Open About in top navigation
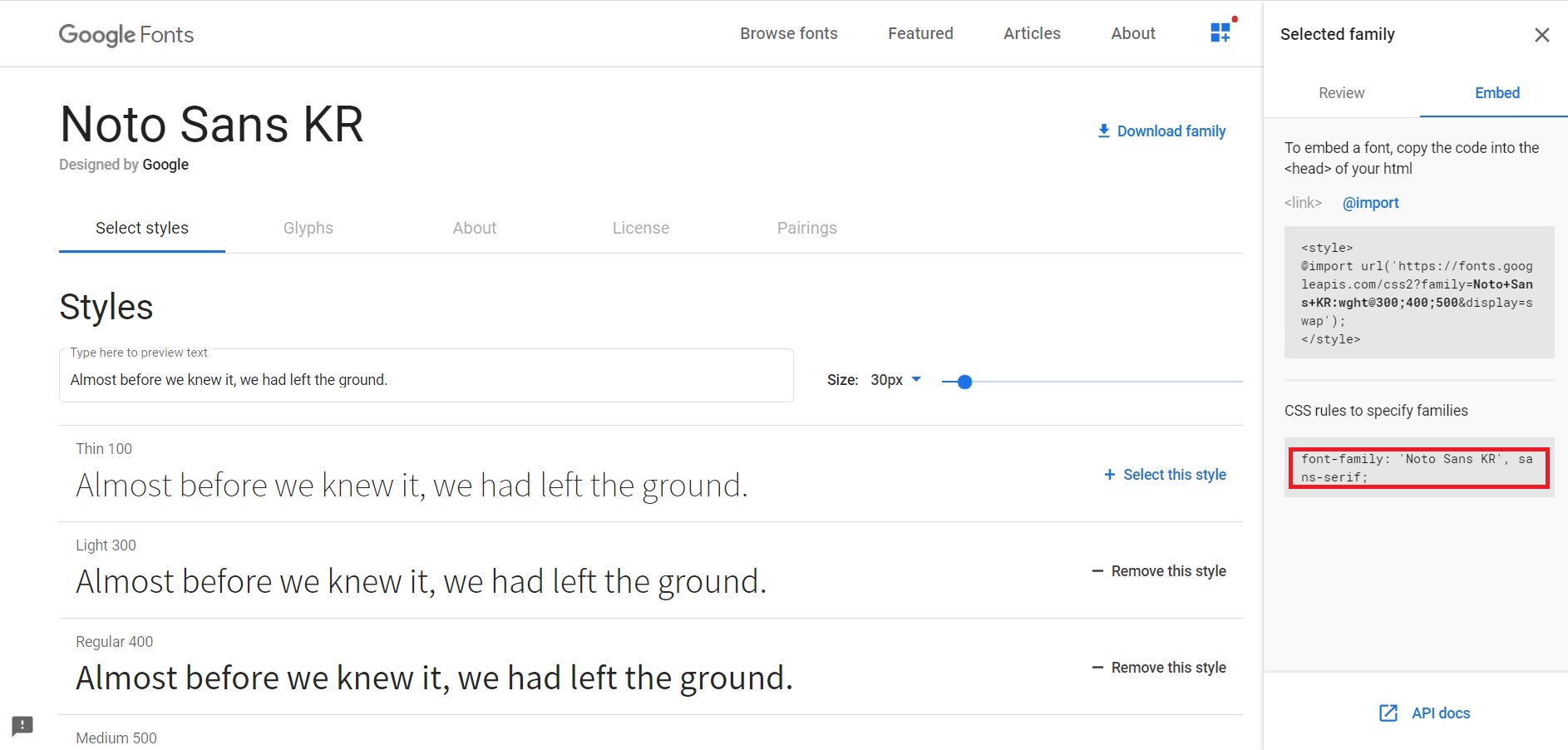Viewport: 1568px width, 750px height. click(x=1133, y=33)
